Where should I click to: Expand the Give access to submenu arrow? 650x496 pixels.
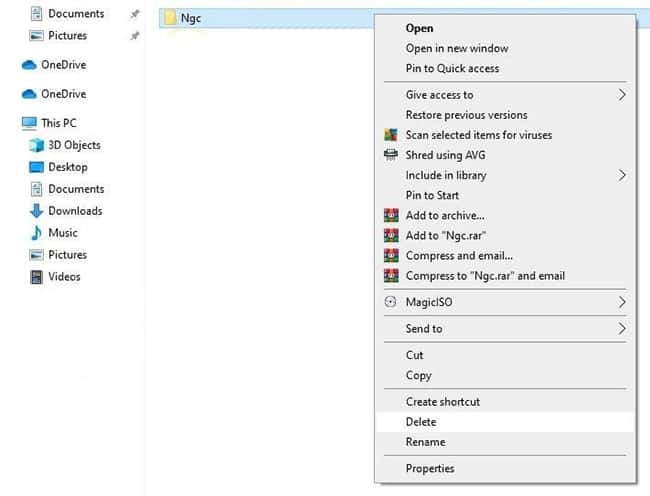[x=622, y=95]
